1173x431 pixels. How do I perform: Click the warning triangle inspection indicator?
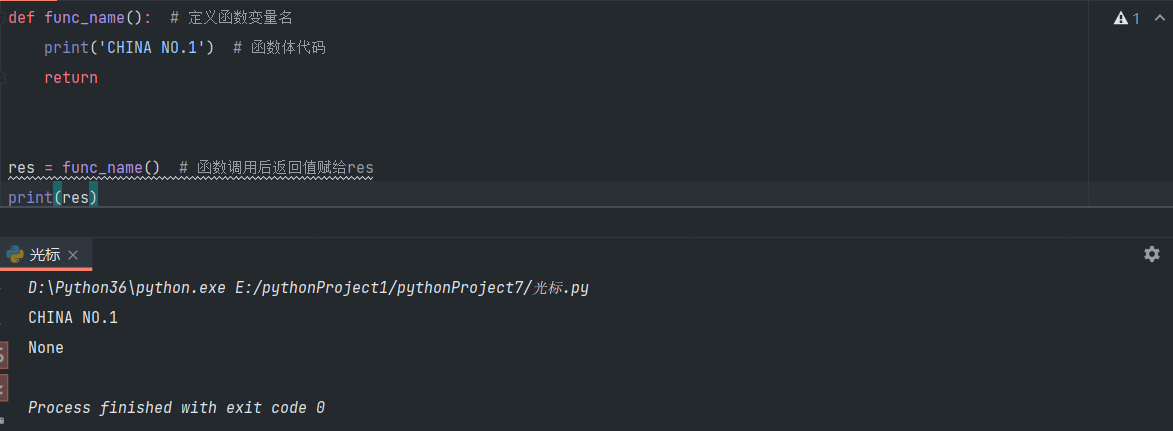tap(1121, 18)
